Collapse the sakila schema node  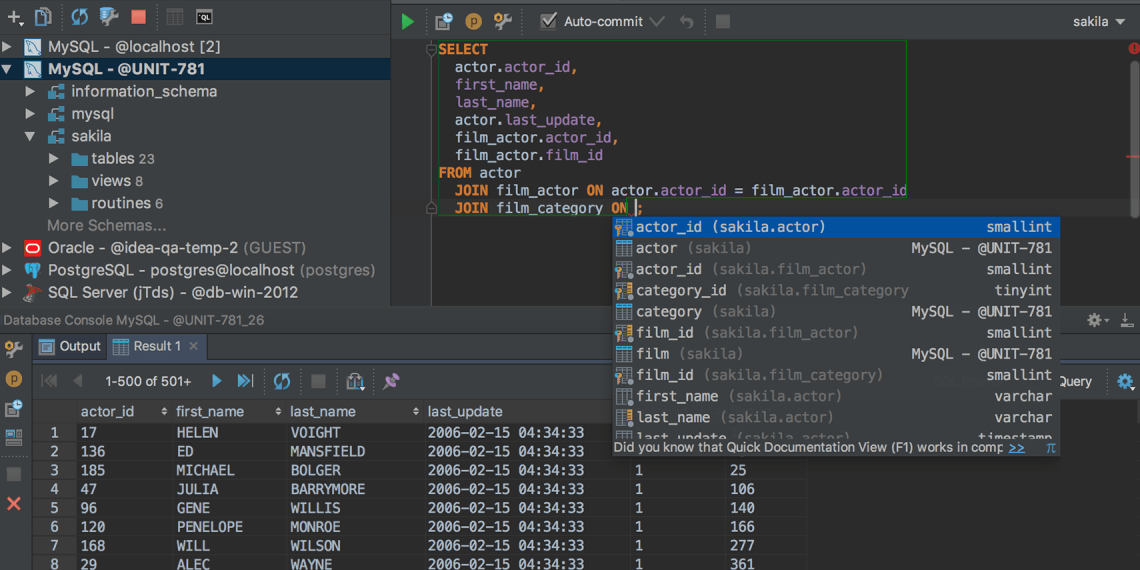point(30,136)
